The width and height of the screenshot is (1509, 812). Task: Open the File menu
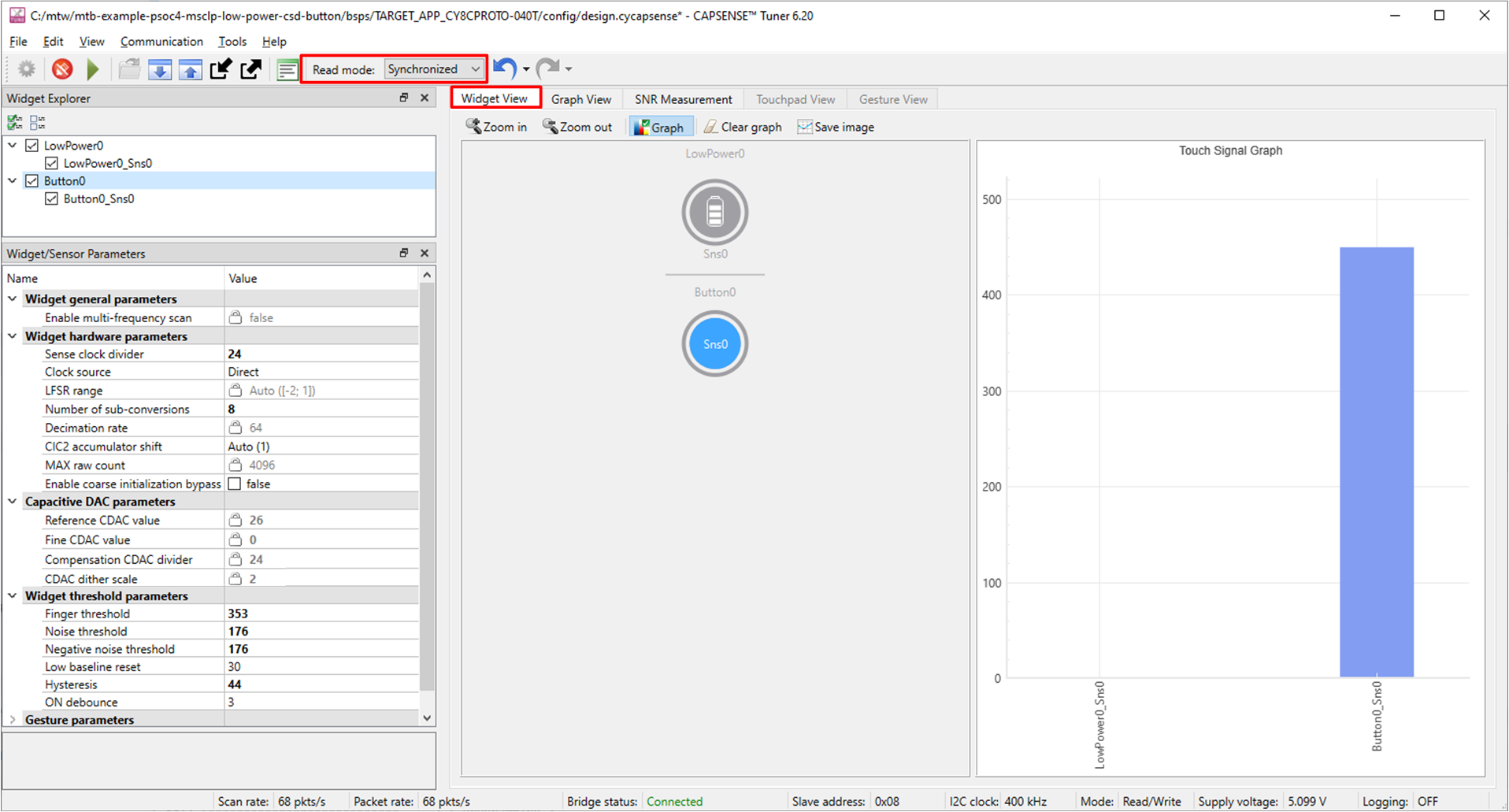click(18, 41)
